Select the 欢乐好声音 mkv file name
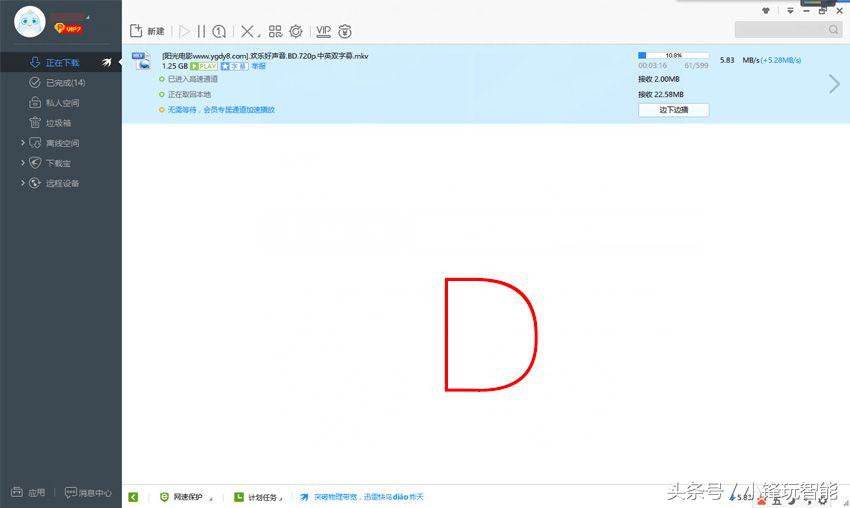This screenshot has height=508, width=850. (x=265, y=56)
